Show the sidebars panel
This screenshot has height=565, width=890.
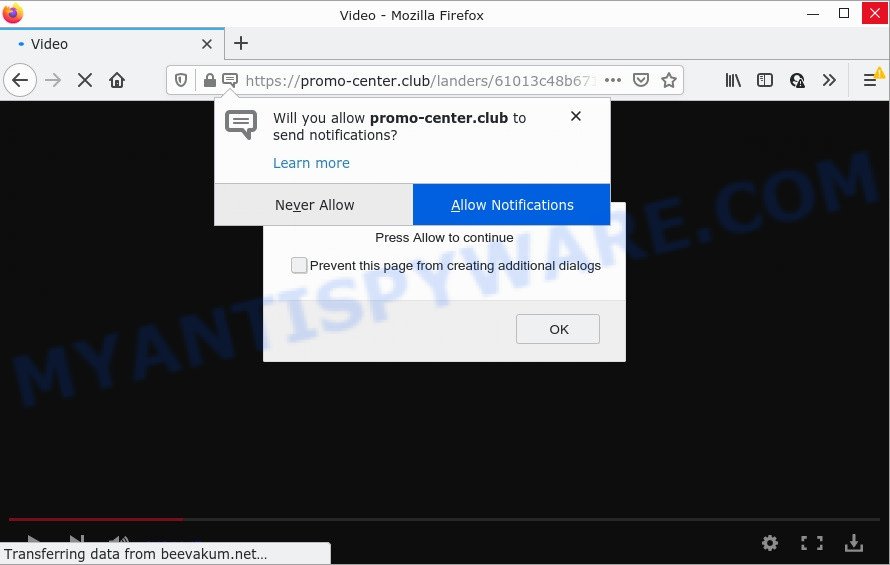(765, 80)
